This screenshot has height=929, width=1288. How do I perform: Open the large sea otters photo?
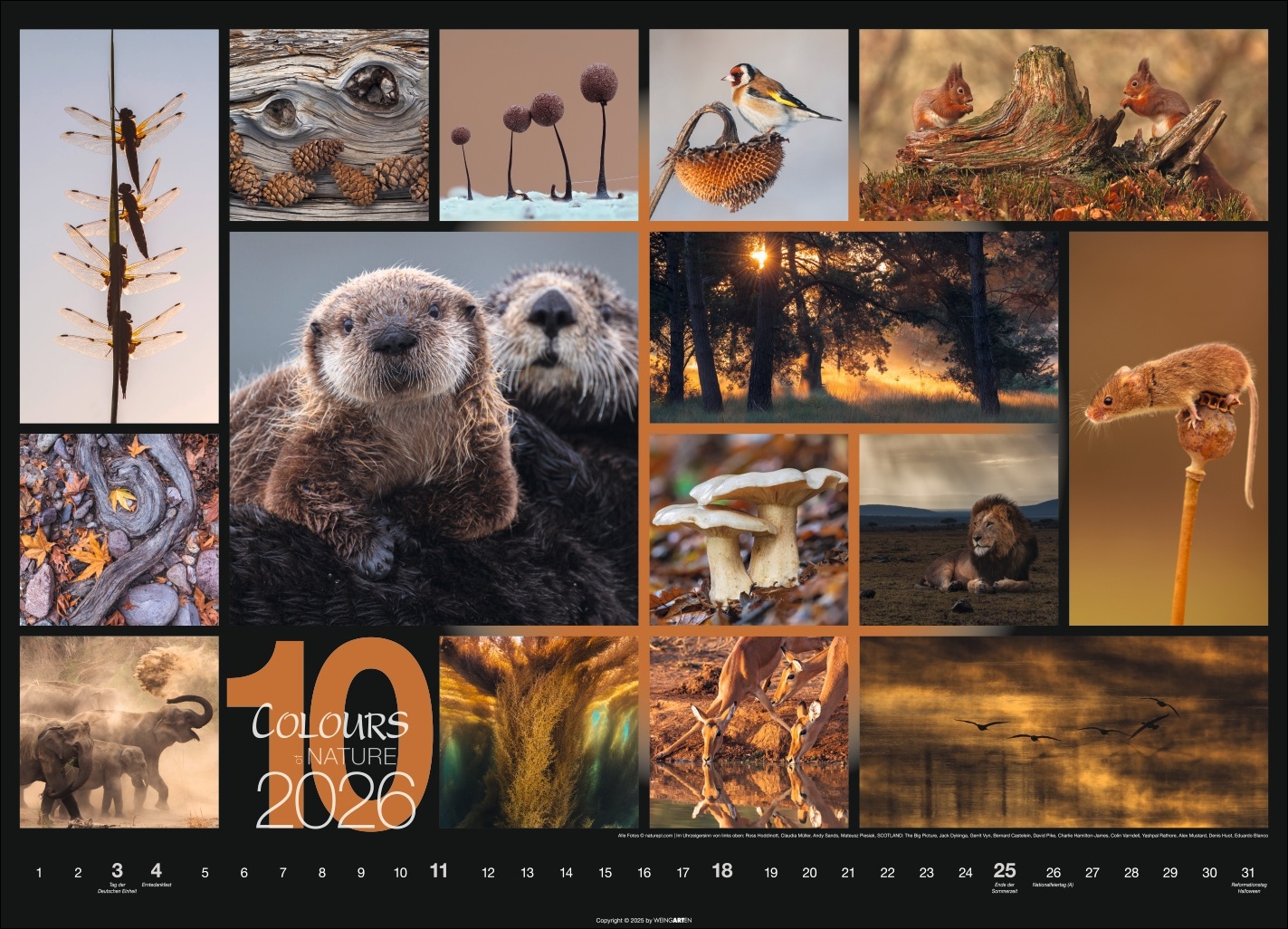click(x=434, y=428)
